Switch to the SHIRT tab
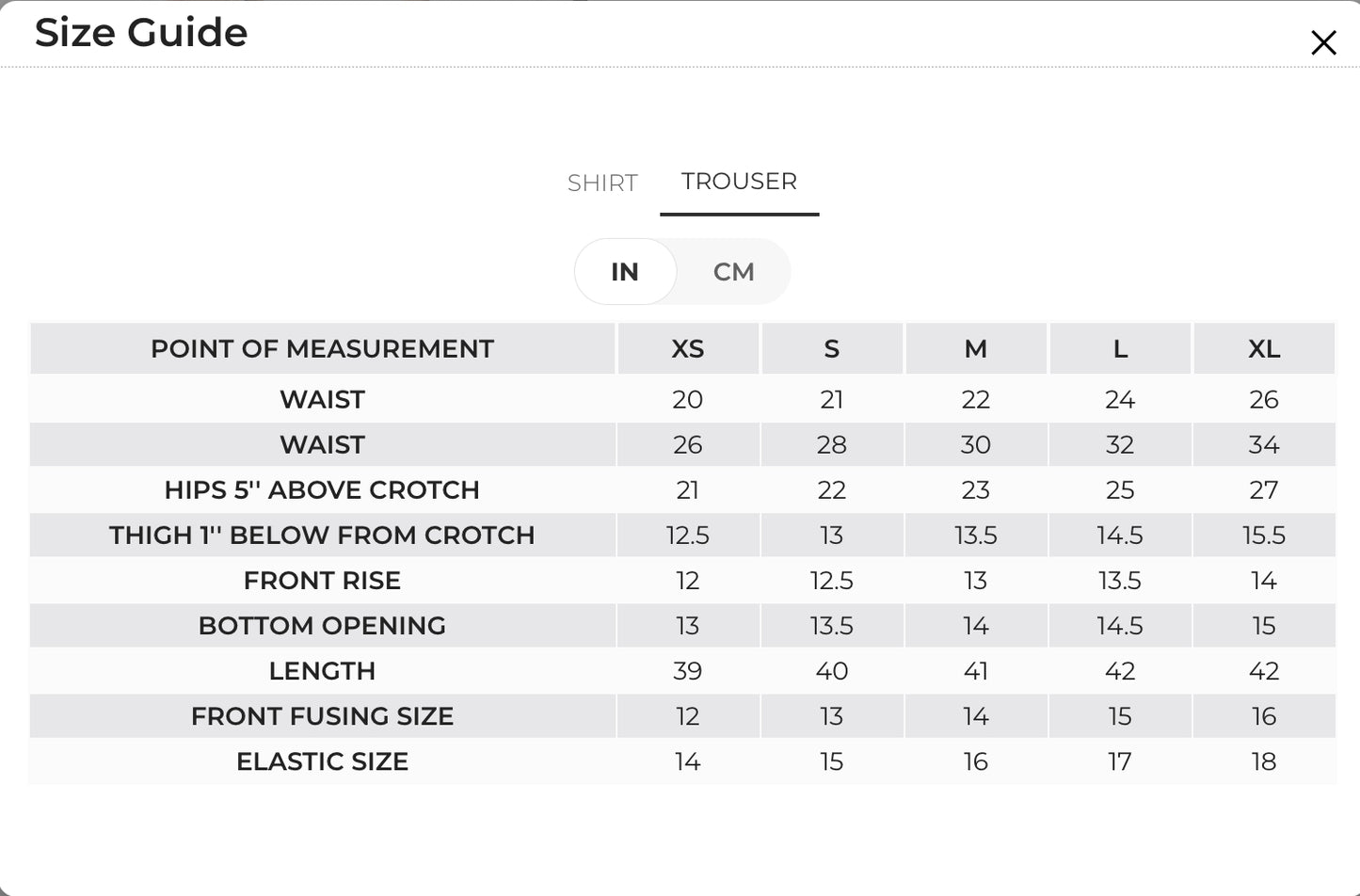 click(x=602, y=183)
